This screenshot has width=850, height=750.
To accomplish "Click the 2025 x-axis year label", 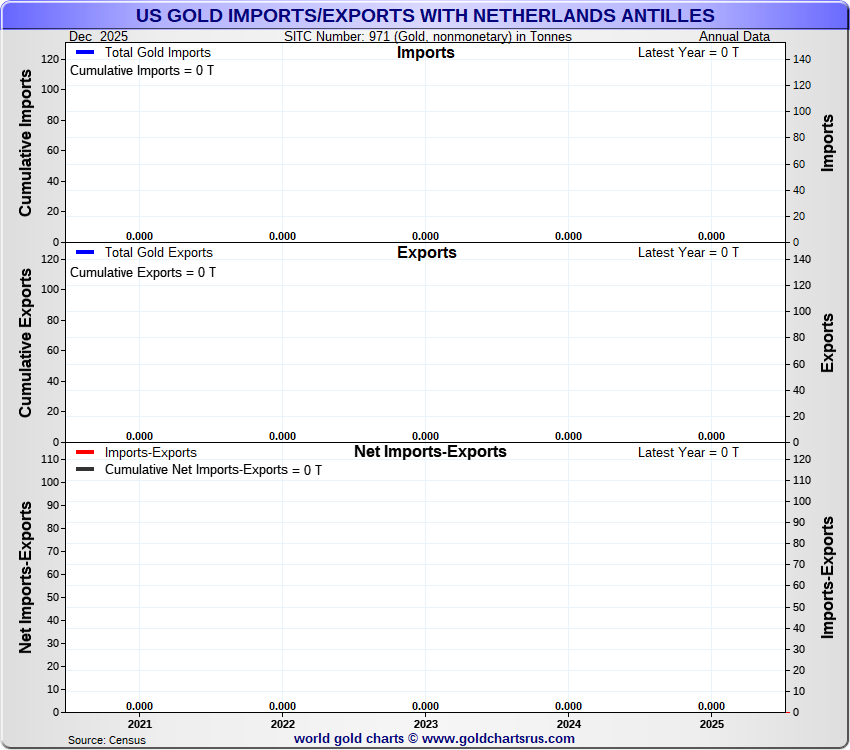I will click(712, 724).
